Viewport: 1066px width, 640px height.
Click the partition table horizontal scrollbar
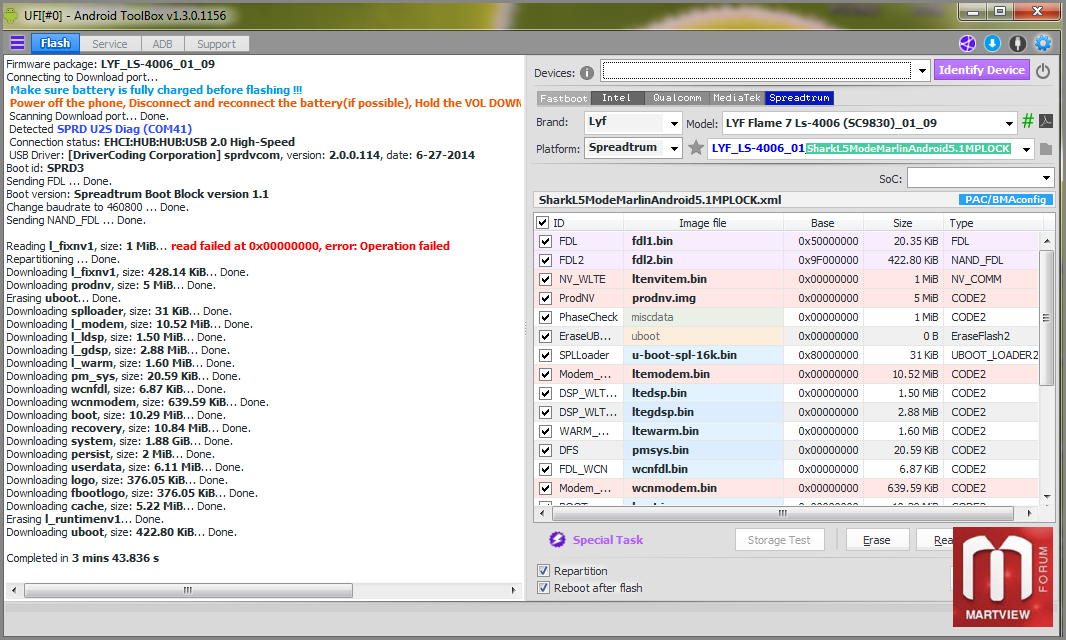(x=782, y=513)
